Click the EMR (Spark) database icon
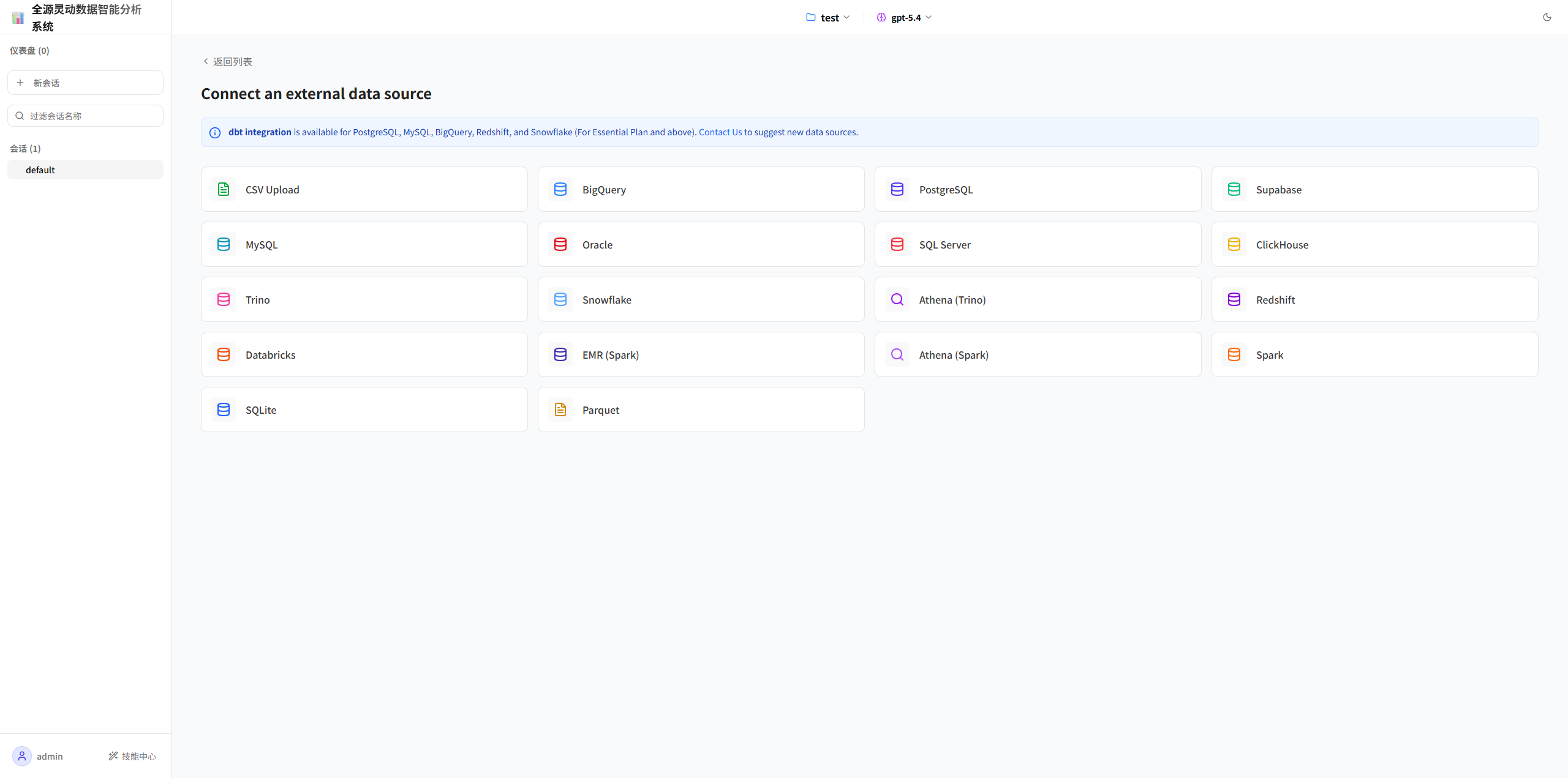 (560, 354)
